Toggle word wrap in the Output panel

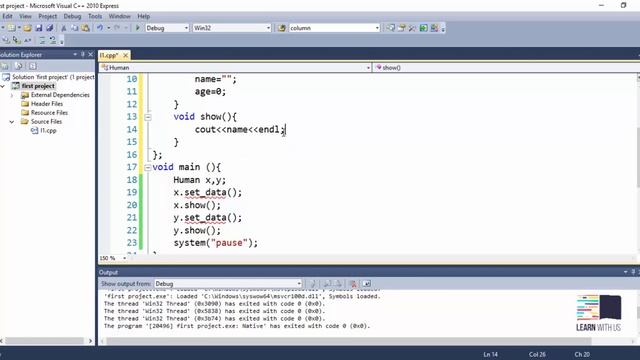(x=367, y=284)
